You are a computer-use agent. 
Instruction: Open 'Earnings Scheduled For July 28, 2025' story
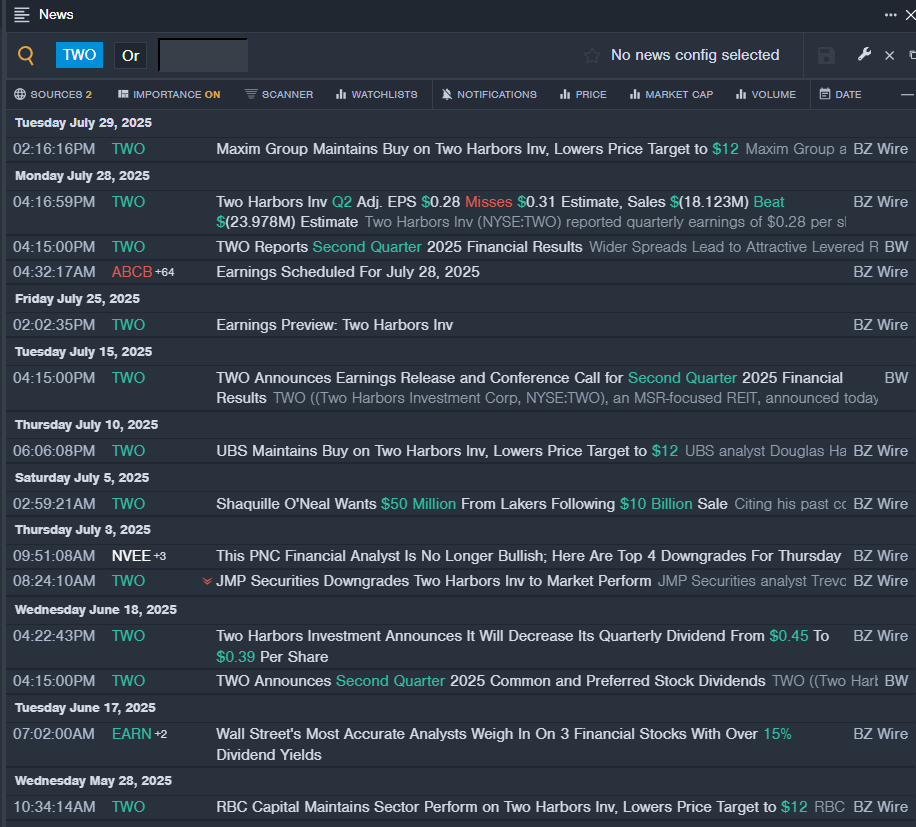point(348,272)
